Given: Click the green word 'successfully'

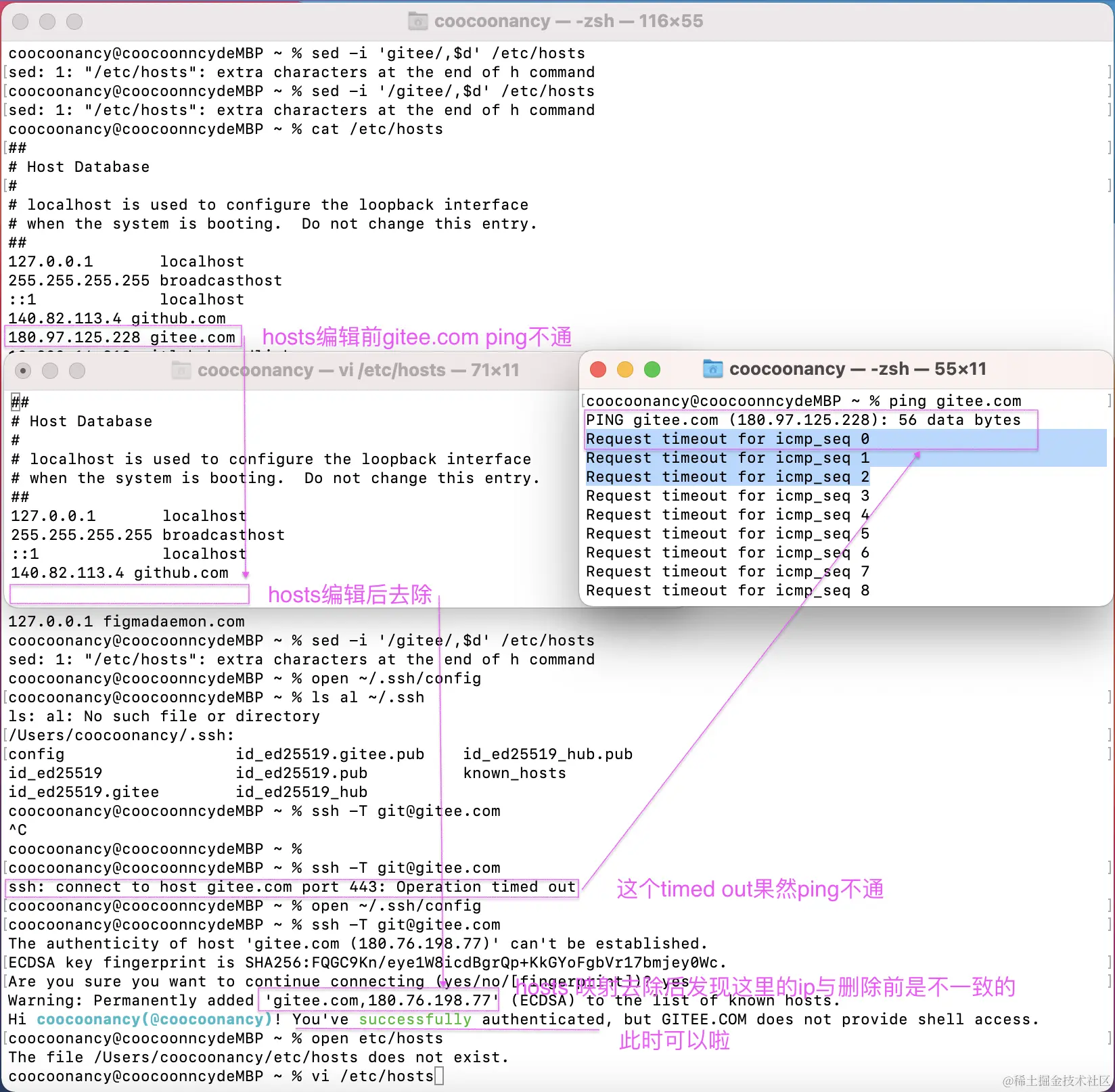Looking at the screenshot, I should coord(415,1020).
